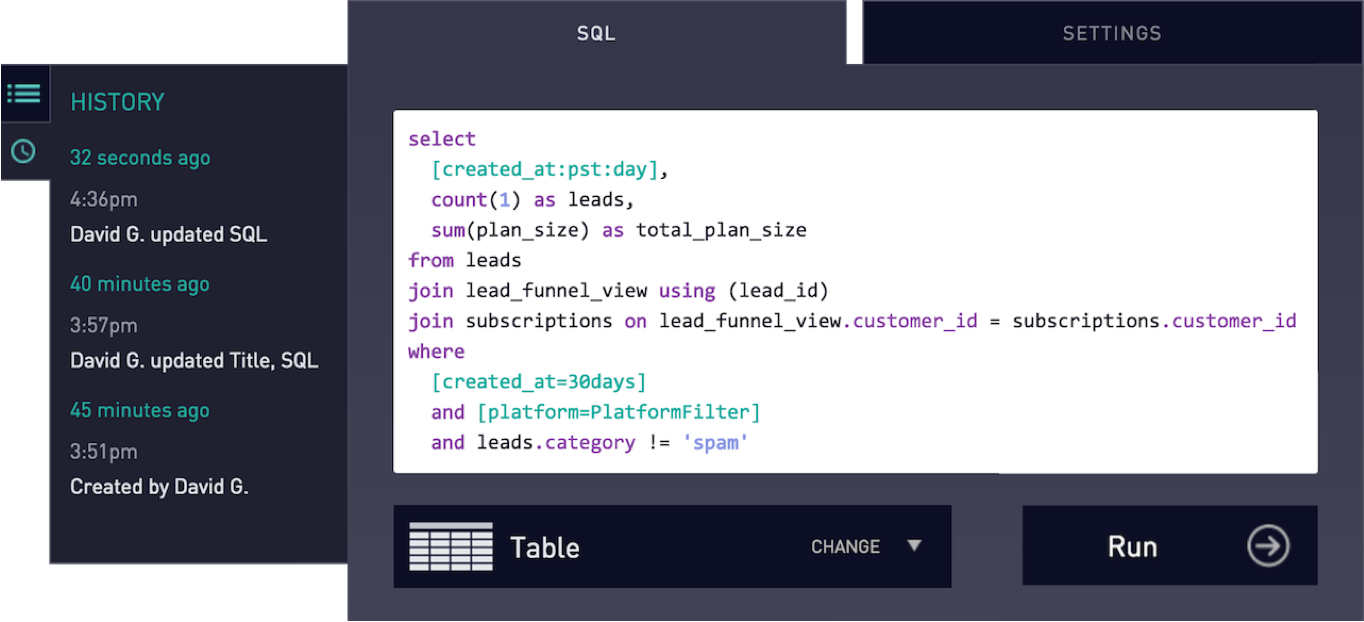1364x622 pixels.
Task: Expand the chart type dropdown arrow
Action: tap(914, 546)
